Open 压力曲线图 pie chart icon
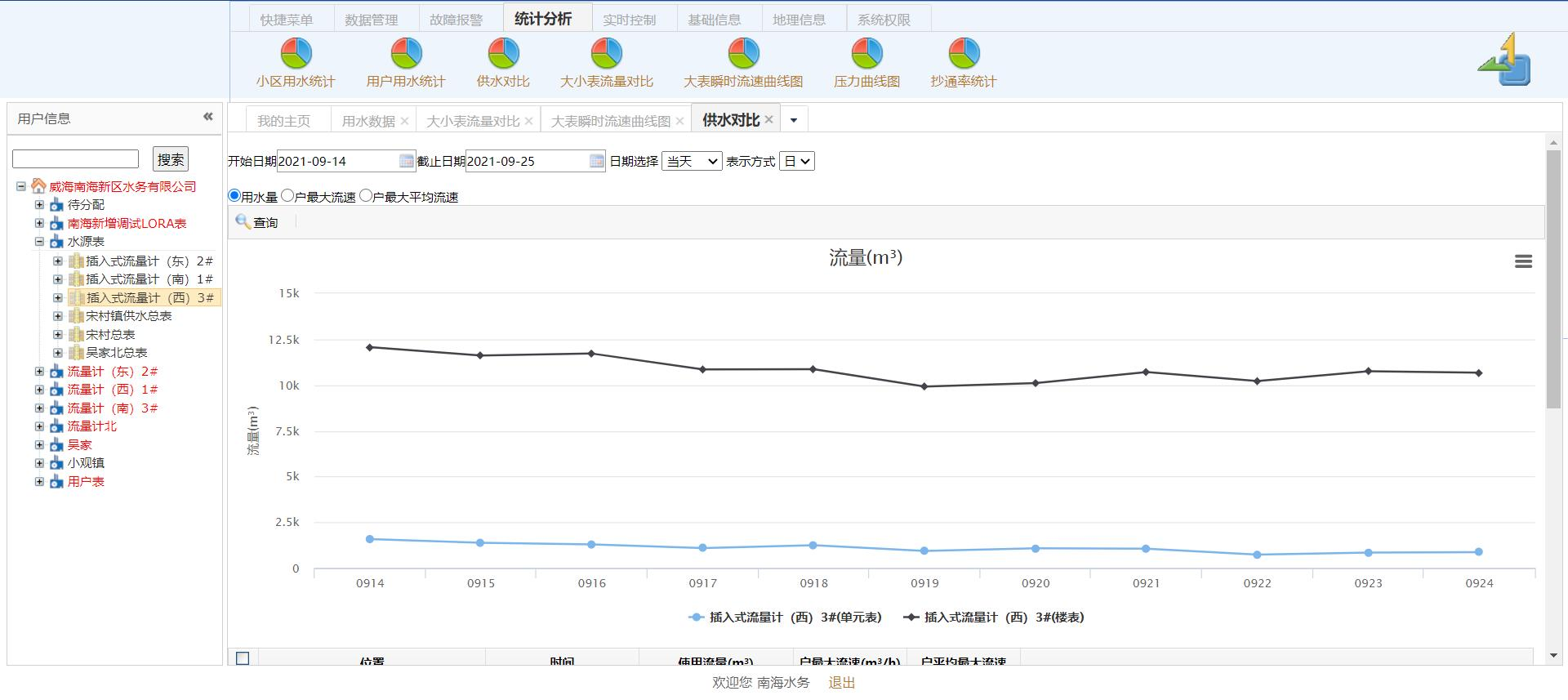The image size is (1568, 700). pos(866,54)
